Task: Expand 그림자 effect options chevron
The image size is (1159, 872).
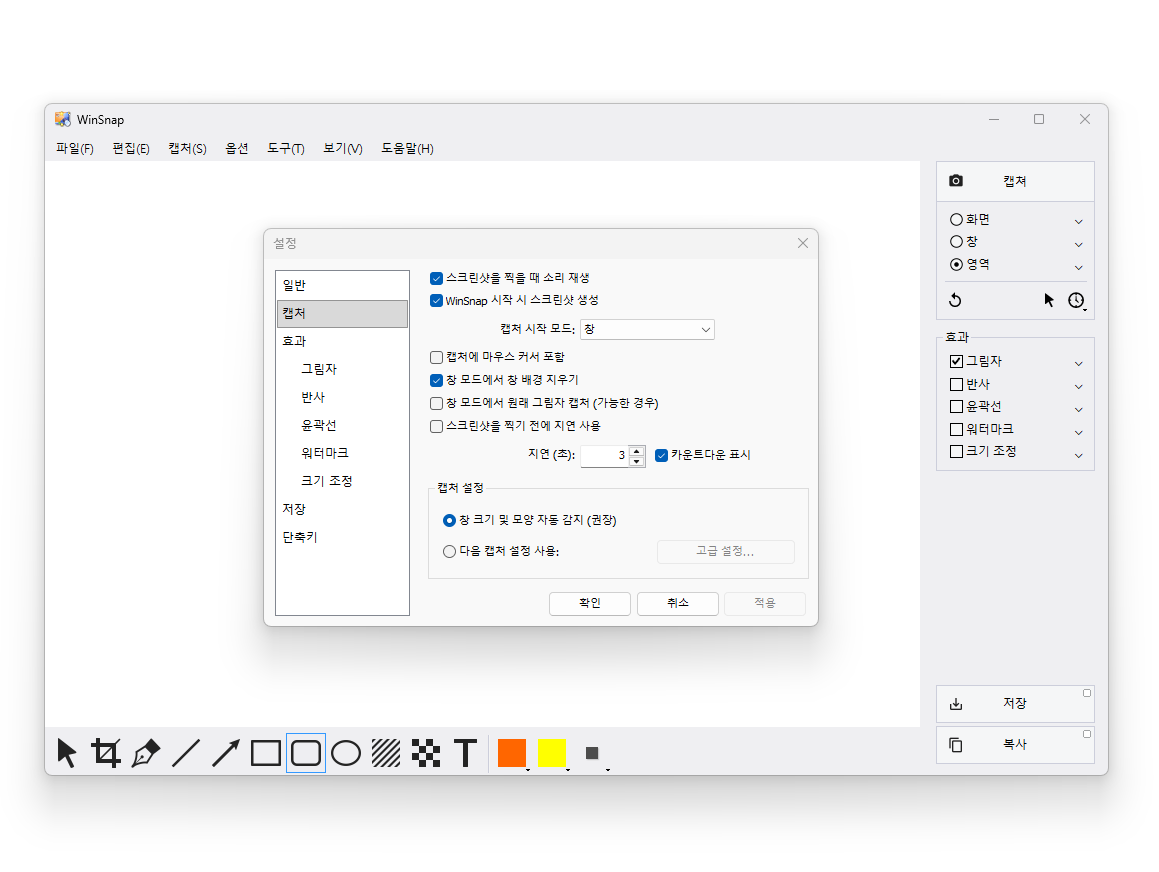Action: pyautogui.click(x=1078, y=364)
